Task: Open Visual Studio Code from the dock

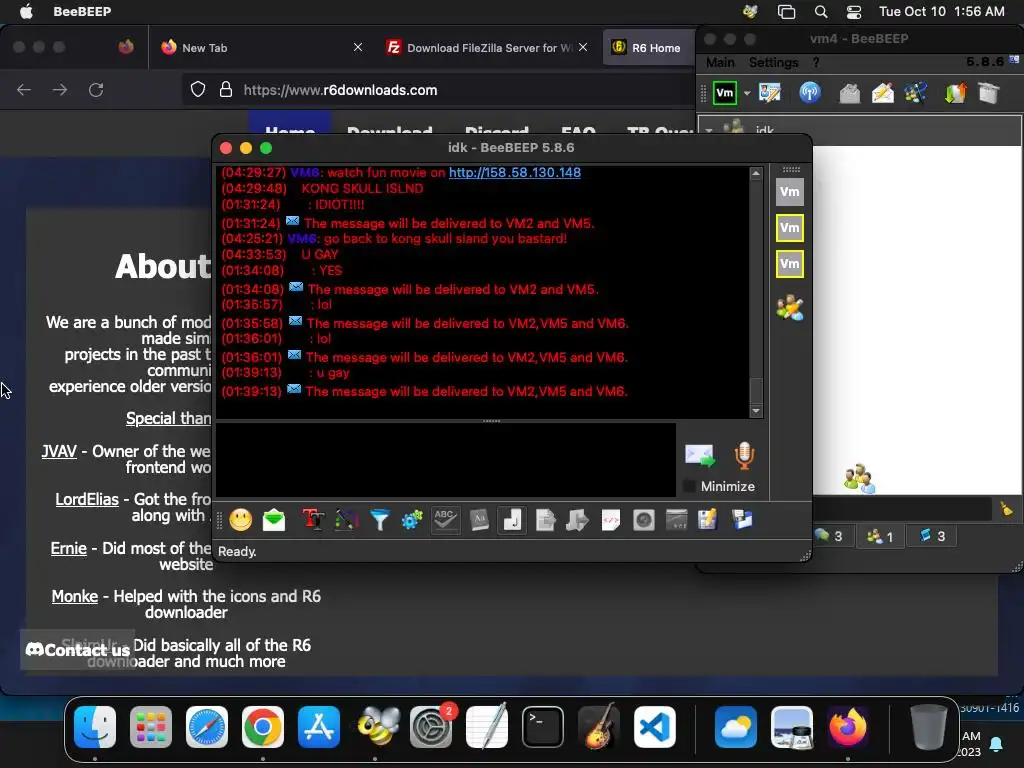Action: click(654, 727)
